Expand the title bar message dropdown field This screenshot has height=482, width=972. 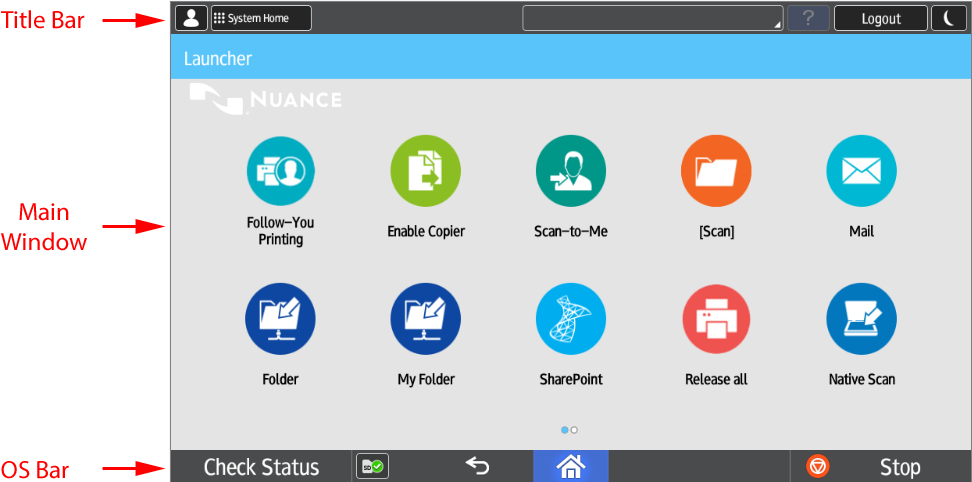[652, 18]
